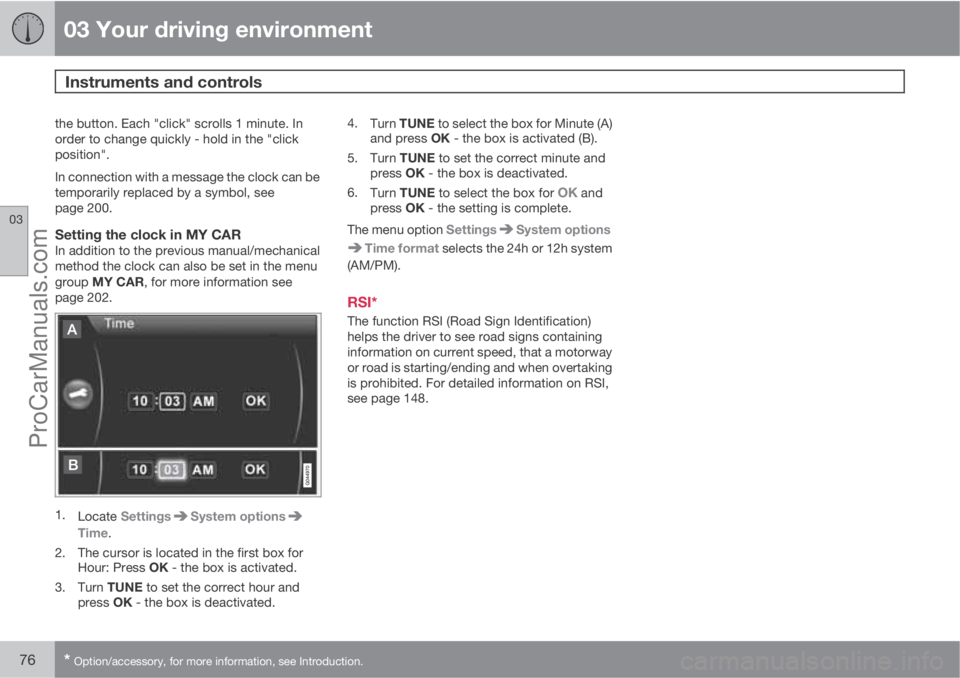Click 'page 202.' reference text
Viewport: 960px width, 678px height.
(x=84, y=298)
